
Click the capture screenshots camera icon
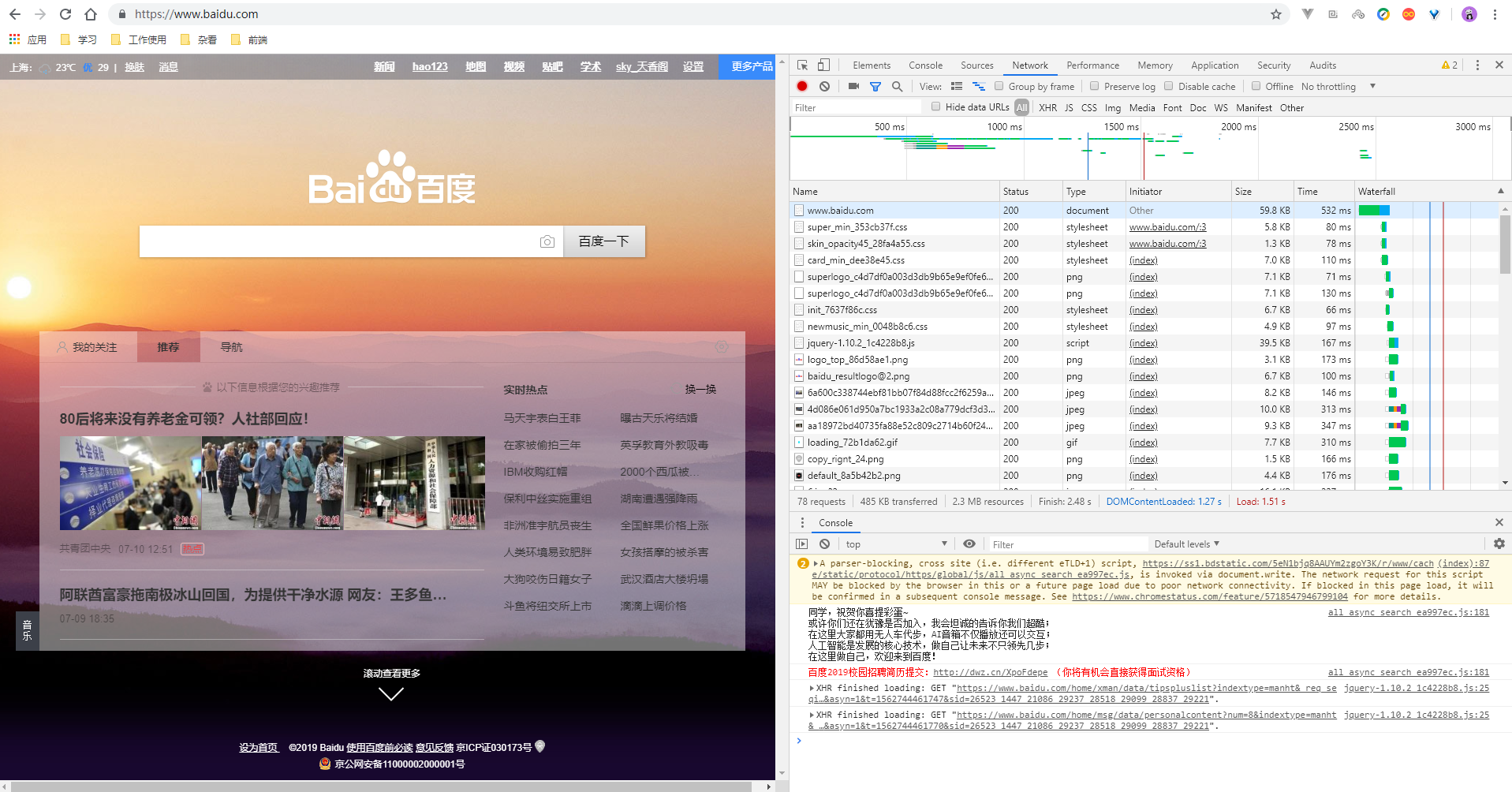pyautogui.click(x=853, y=86)
